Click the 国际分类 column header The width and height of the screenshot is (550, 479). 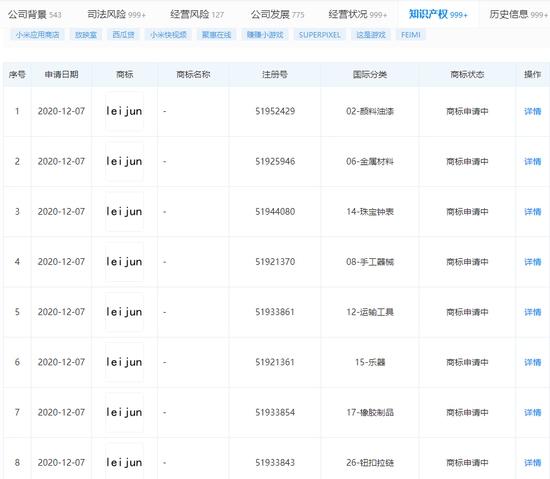point(370,74)
